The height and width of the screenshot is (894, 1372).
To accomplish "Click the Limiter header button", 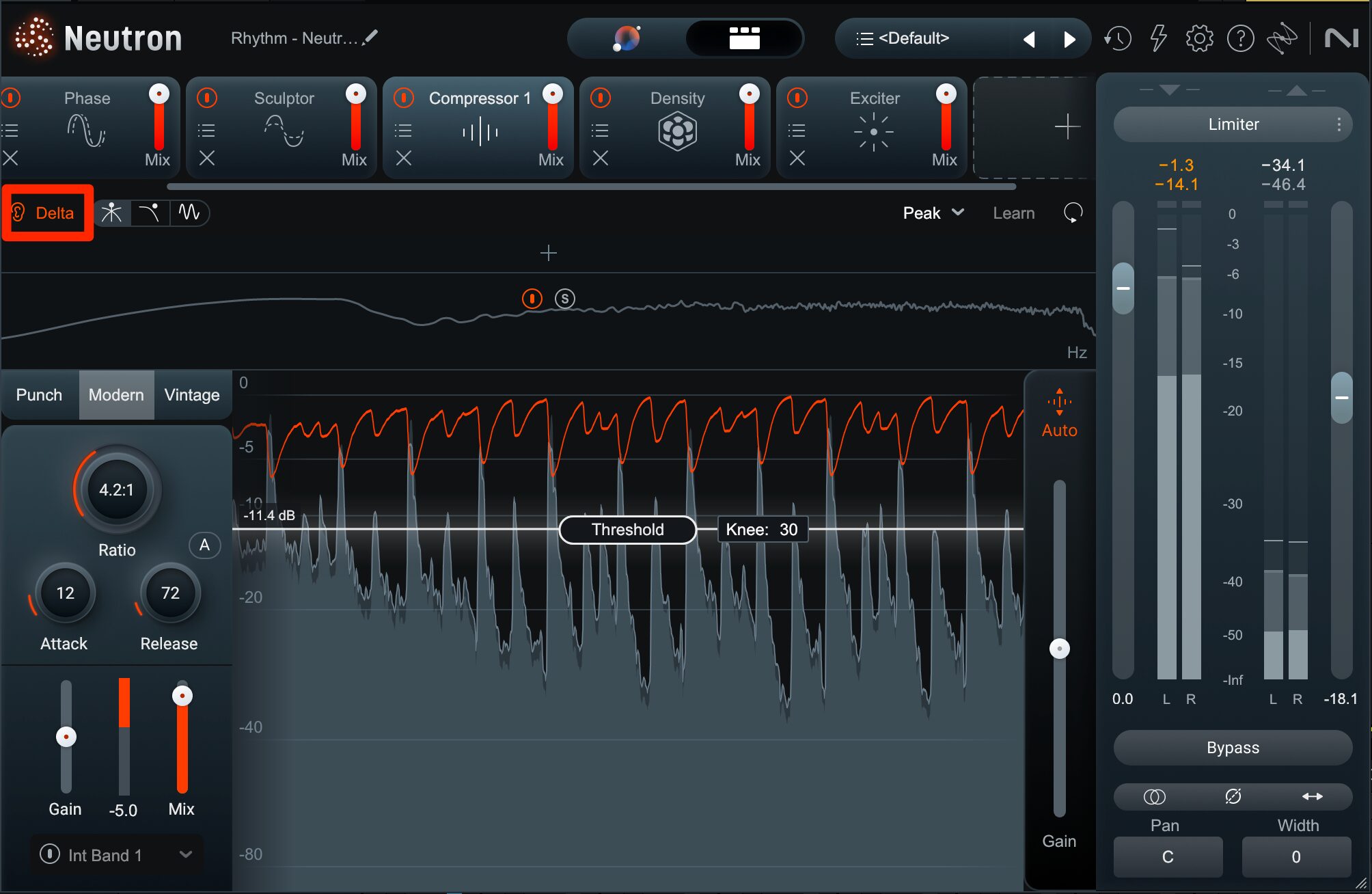I will 1233,124.
